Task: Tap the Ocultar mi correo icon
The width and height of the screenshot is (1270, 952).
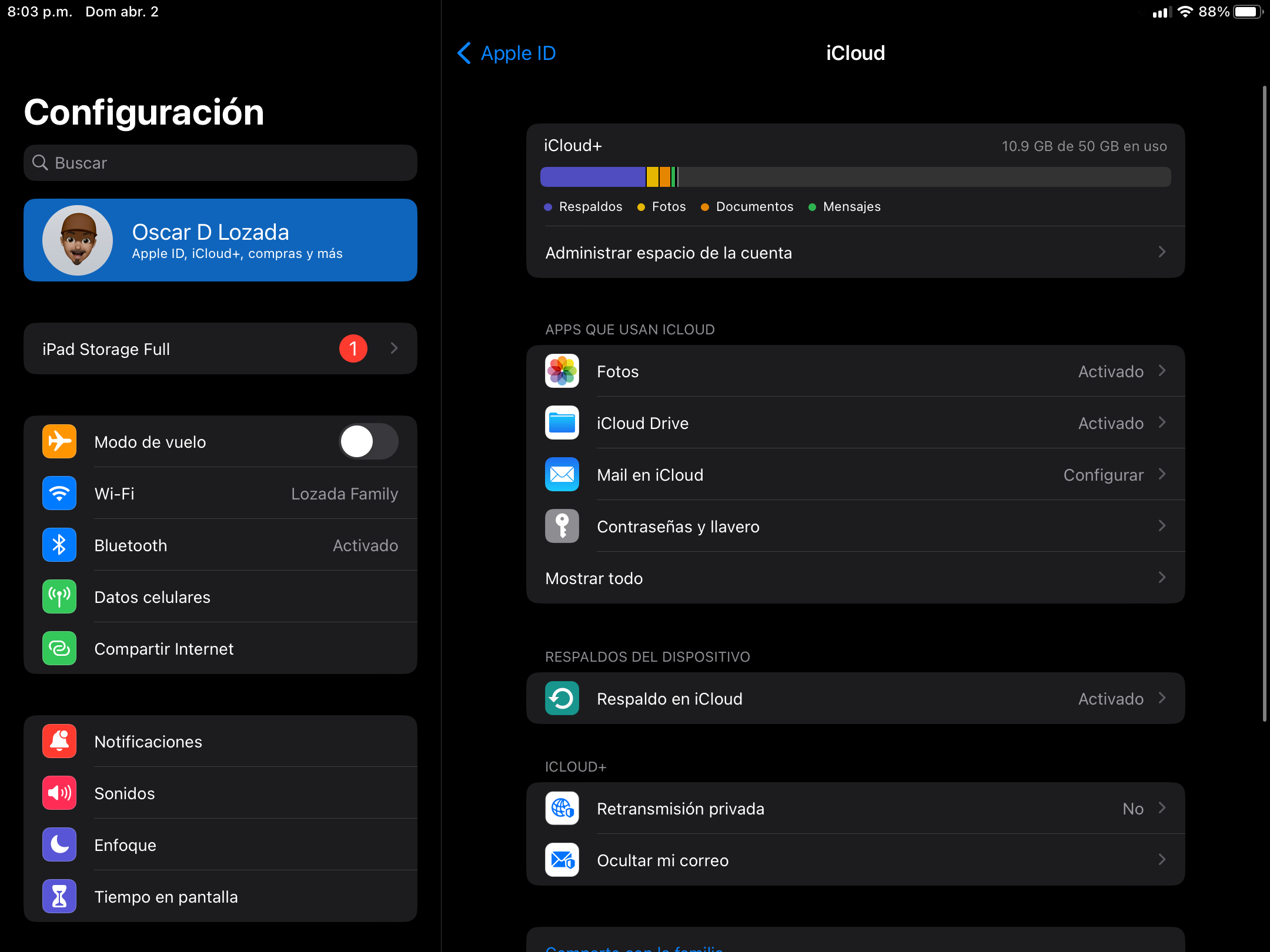Action: (562, 860)
